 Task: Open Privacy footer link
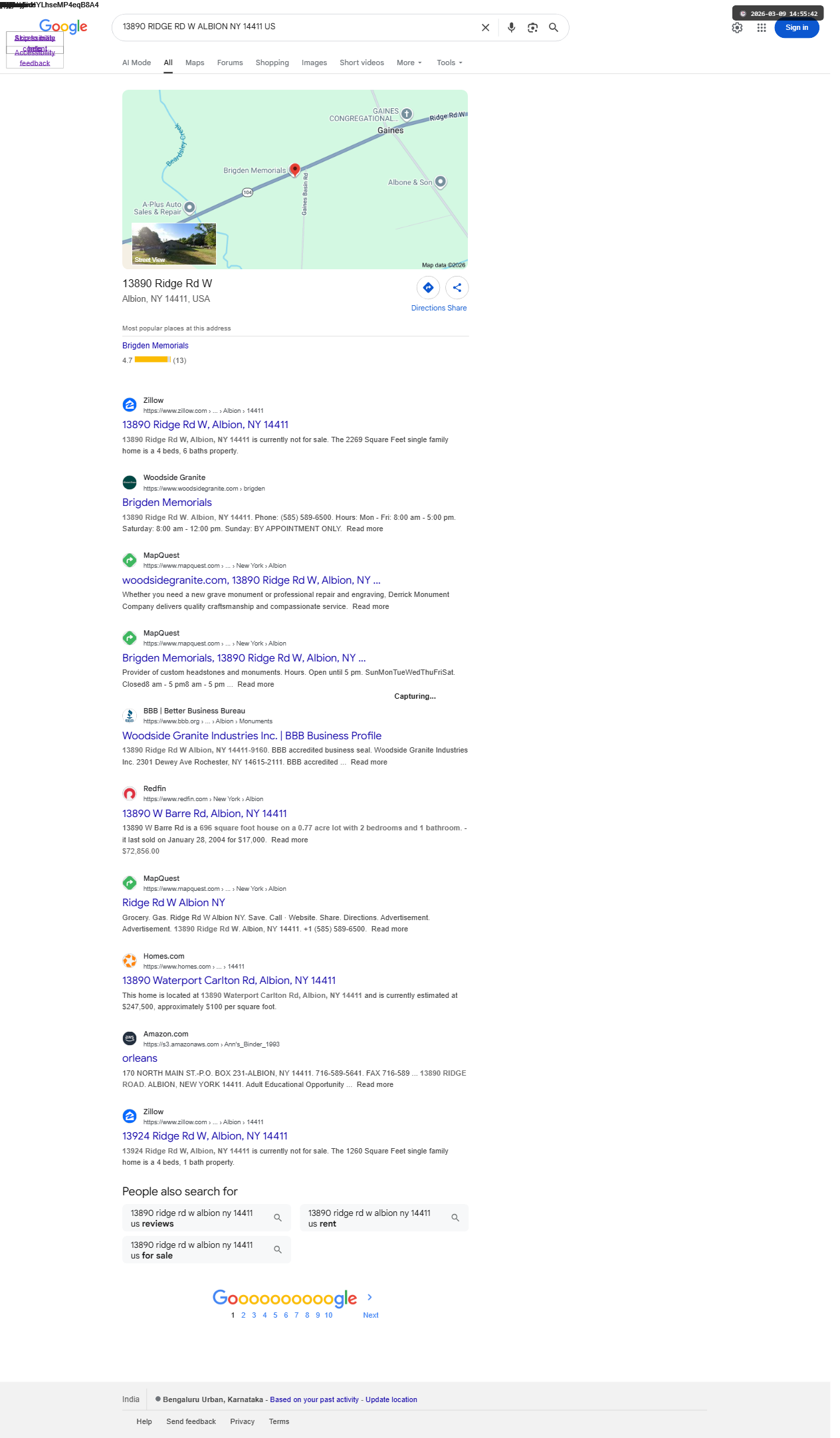coord(243,1421)
